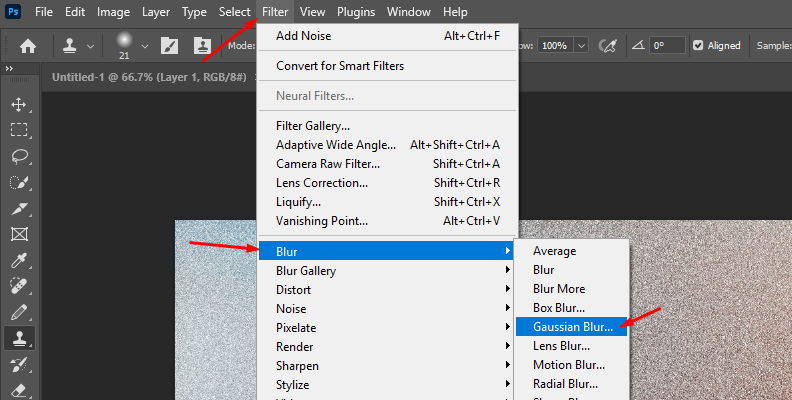Open the Help menu
Image resolution: width=792 pixels, height=400 pixels.
[x=455, y=12]
